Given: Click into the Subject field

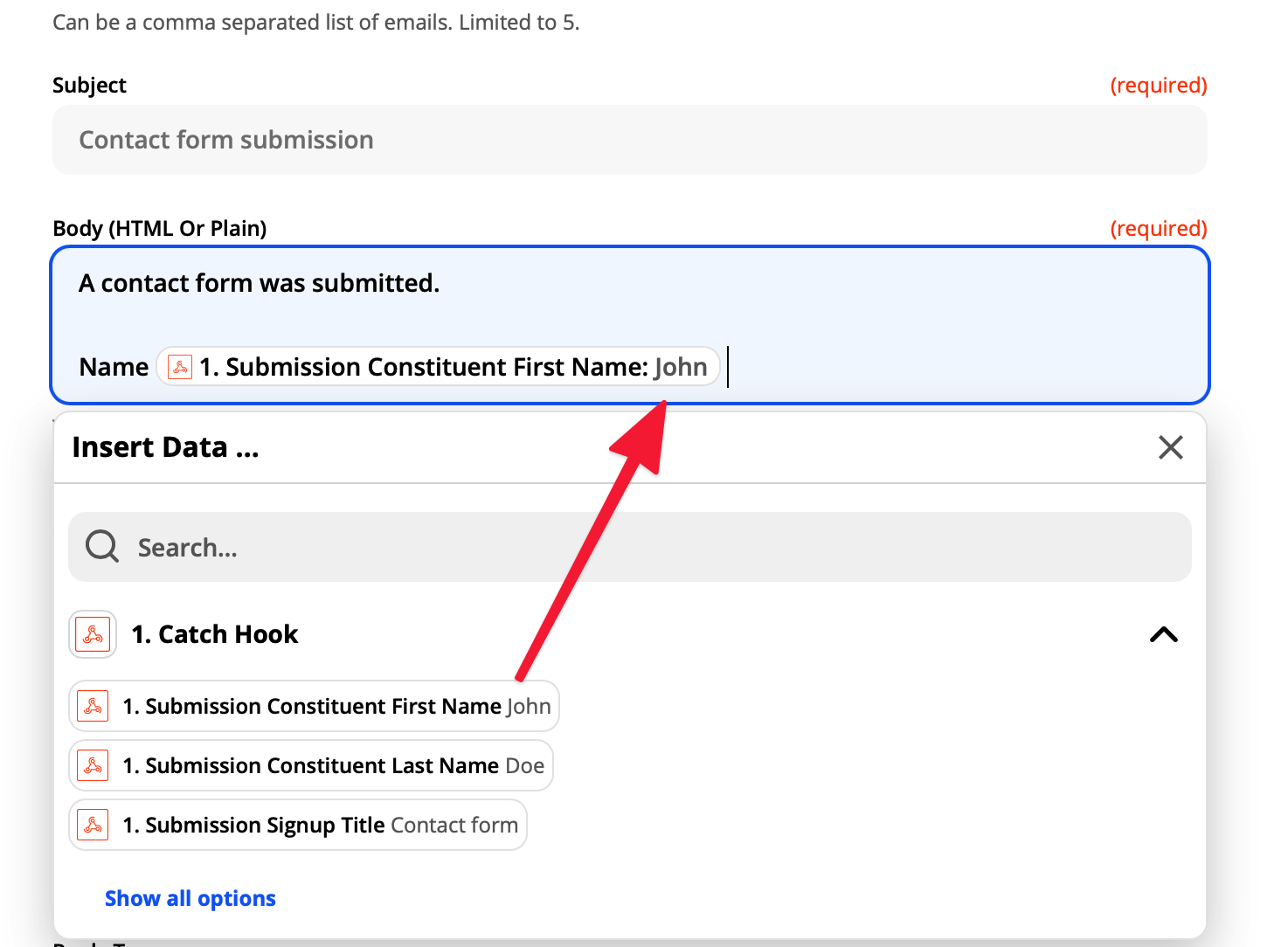Looking at the screenshot, I should [629, 140].
